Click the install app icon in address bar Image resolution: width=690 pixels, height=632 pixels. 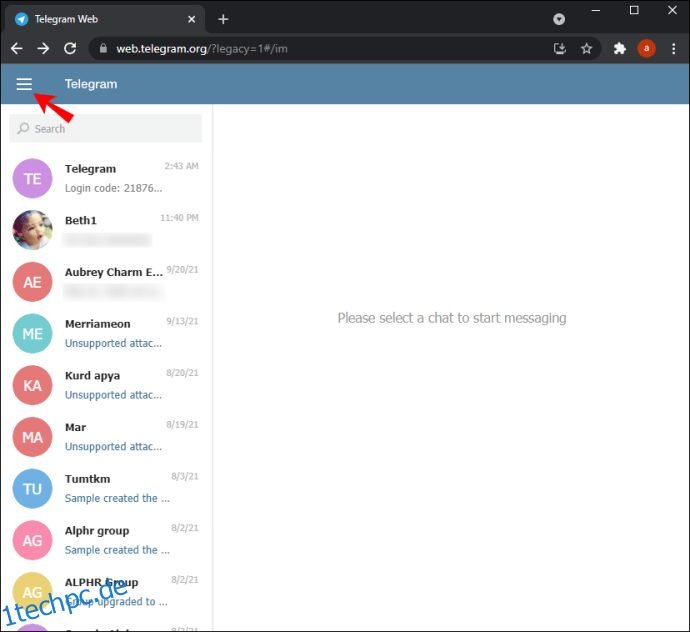pos(560,48)
